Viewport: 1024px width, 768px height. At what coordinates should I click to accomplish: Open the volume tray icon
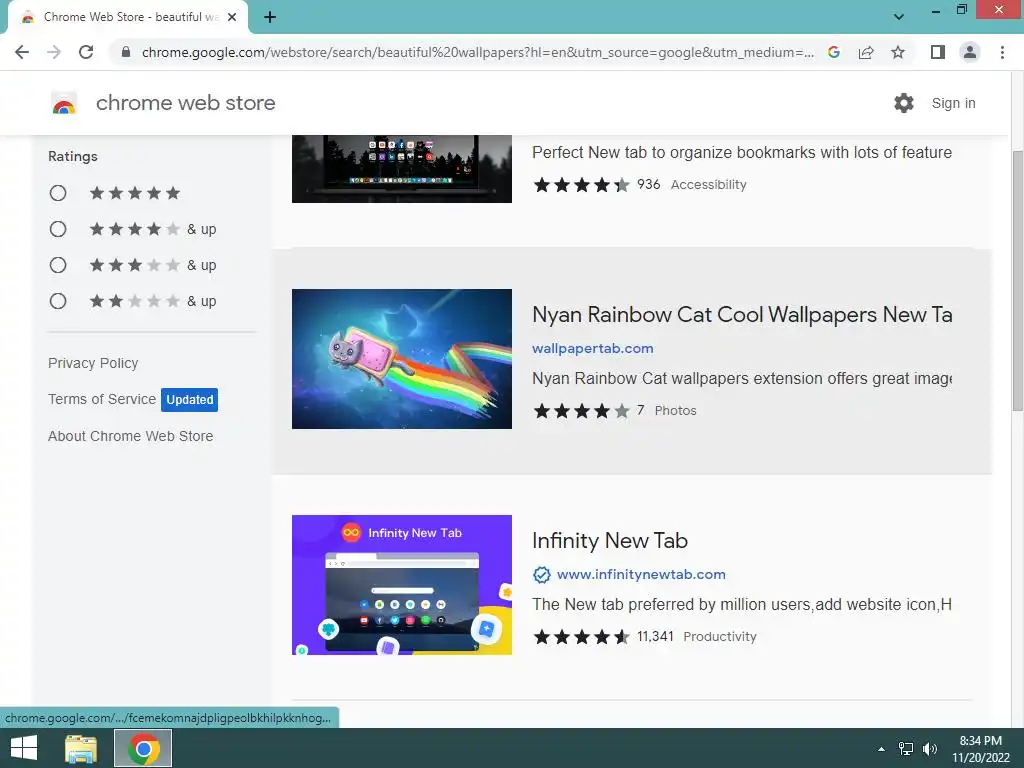[929, 749]
